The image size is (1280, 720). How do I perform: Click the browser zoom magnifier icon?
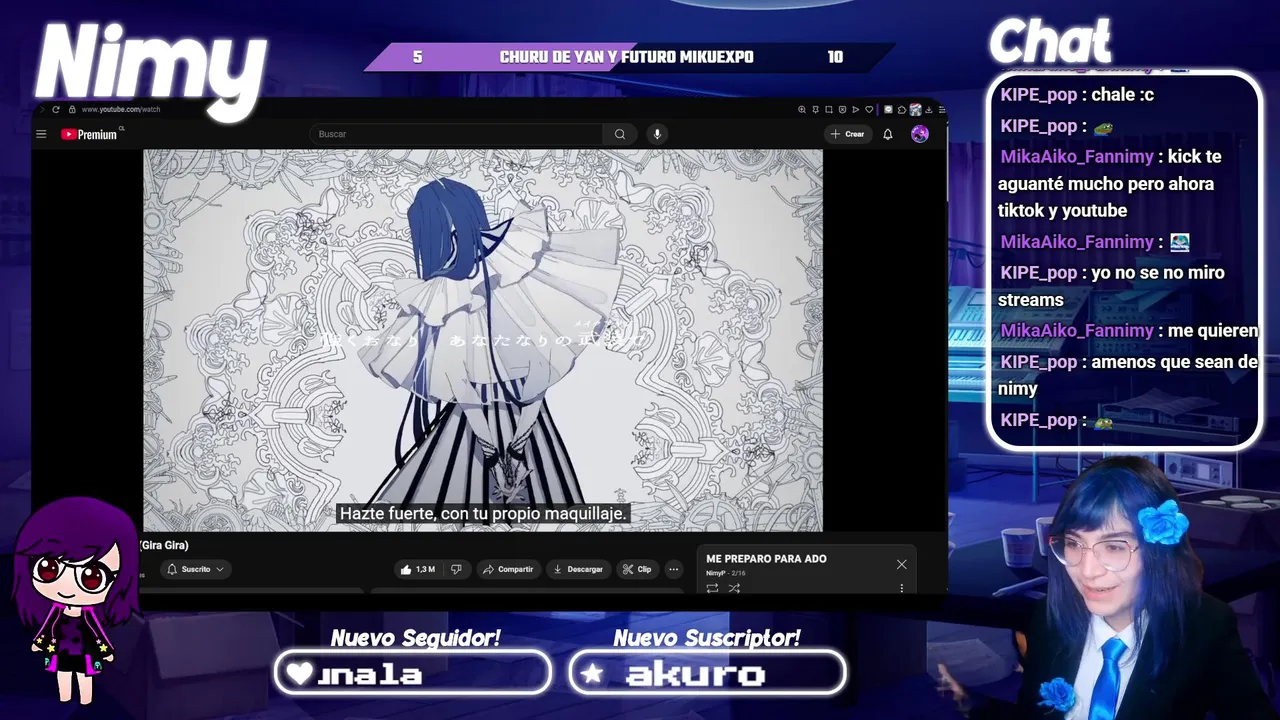(x=802, y=110)
